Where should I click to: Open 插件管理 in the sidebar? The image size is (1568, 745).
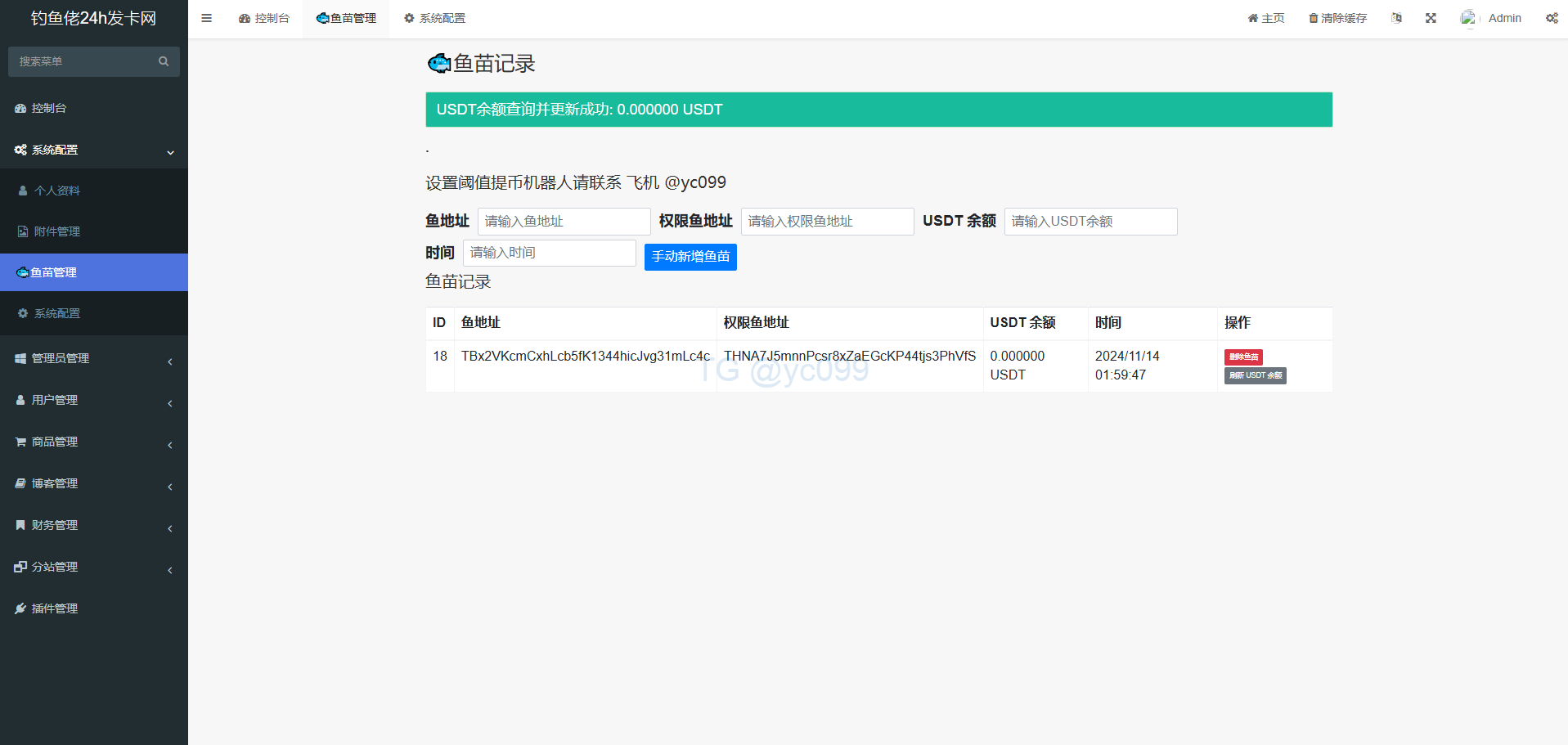pos(55,608)
